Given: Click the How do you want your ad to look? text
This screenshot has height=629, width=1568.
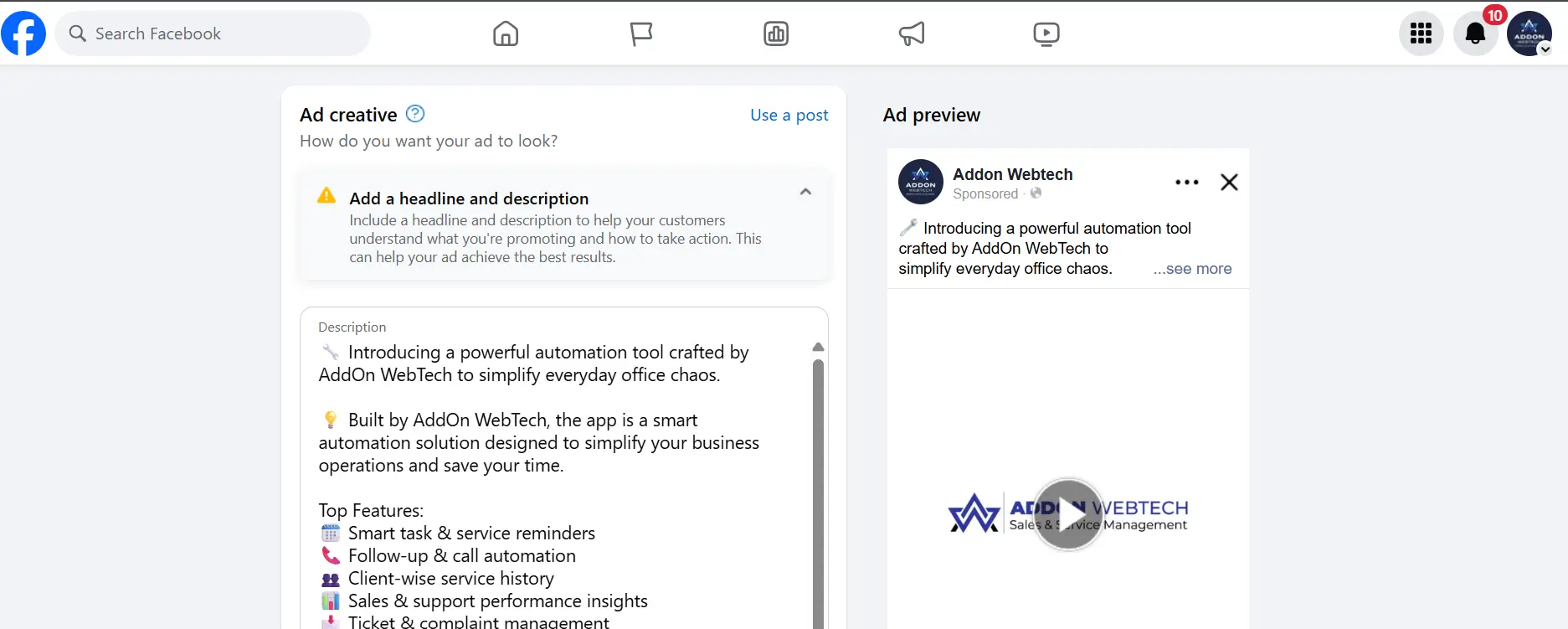Looking at the screenshot, I should (429, 141).
